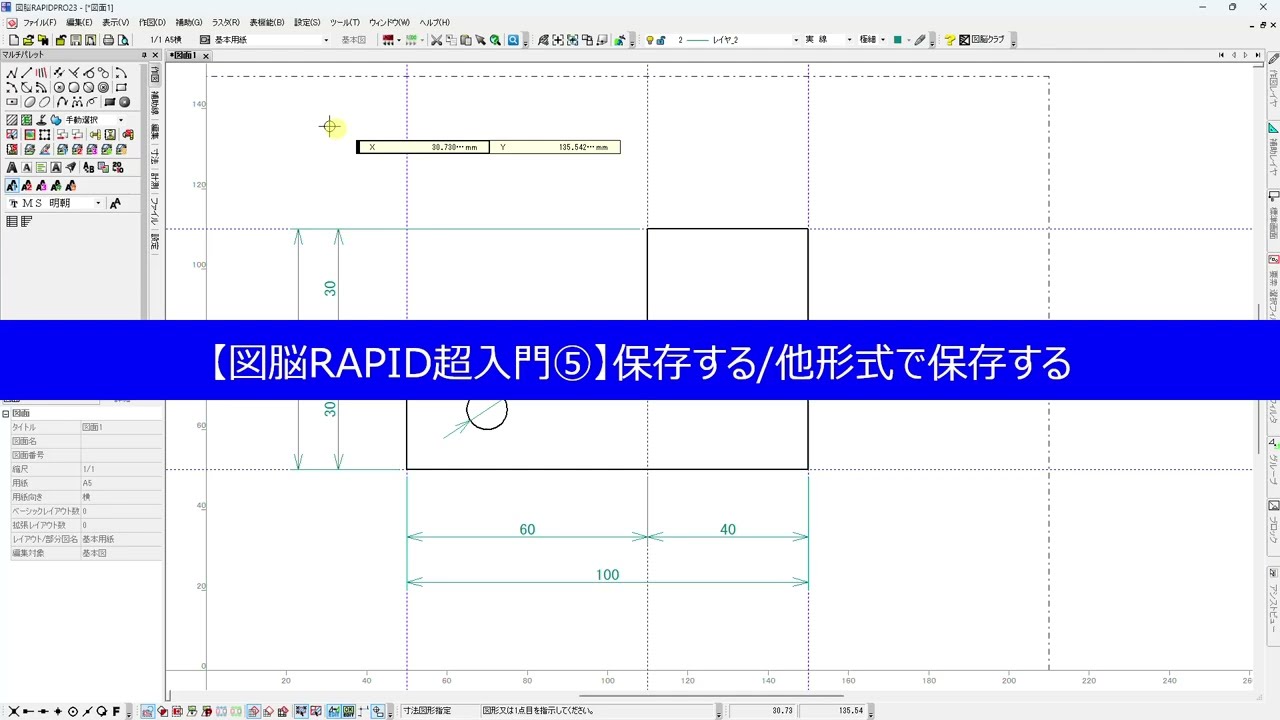The image size is (1280, 720).
Task: Click the 図脳クラブ button
Action: point(982,40)
